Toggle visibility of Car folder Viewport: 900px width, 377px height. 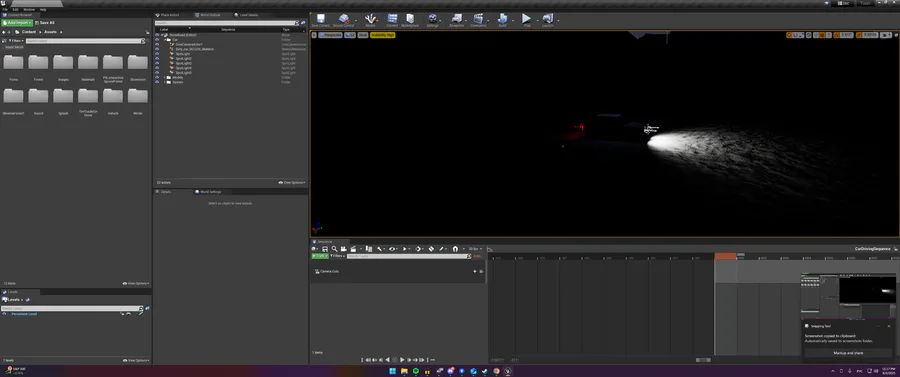(x=157, y=40)
